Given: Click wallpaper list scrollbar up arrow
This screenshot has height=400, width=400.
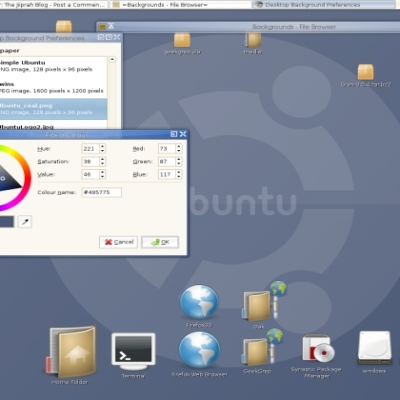Looking at the screenshot, I should coord(112,59).
